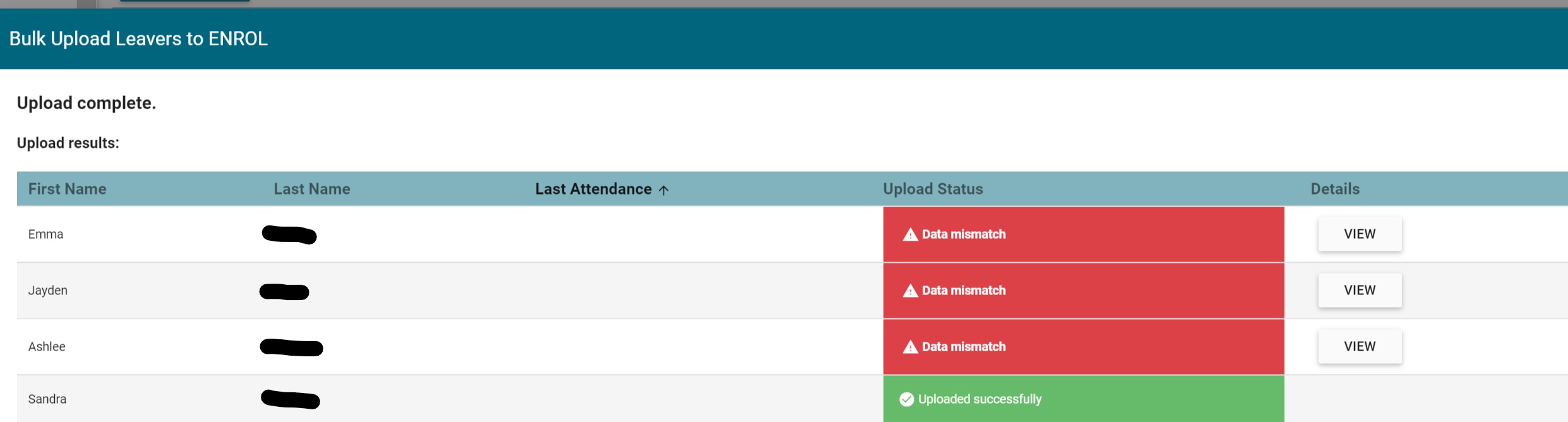Sort by the Last Name column header

coord(311,189)
